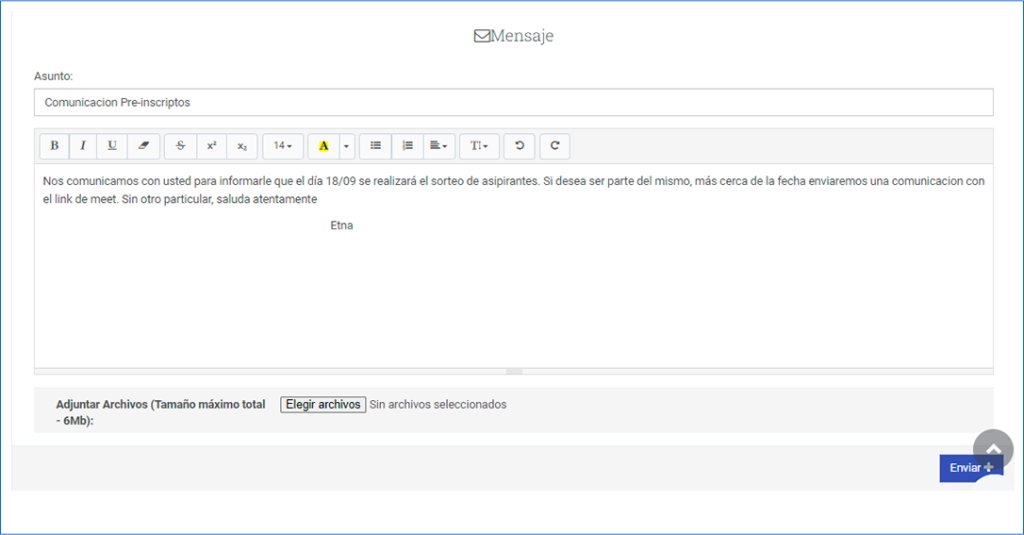1024x535 pixels.
Task: Click the subscript x₂ icon
Action: pos(242,146)
